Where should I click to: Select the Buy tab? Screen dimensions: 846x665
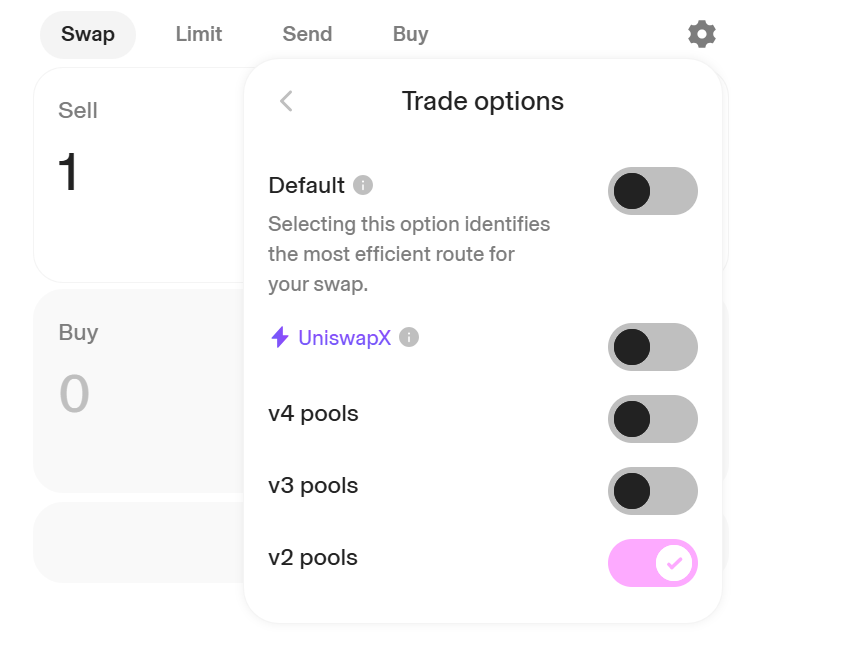(410, 35)
